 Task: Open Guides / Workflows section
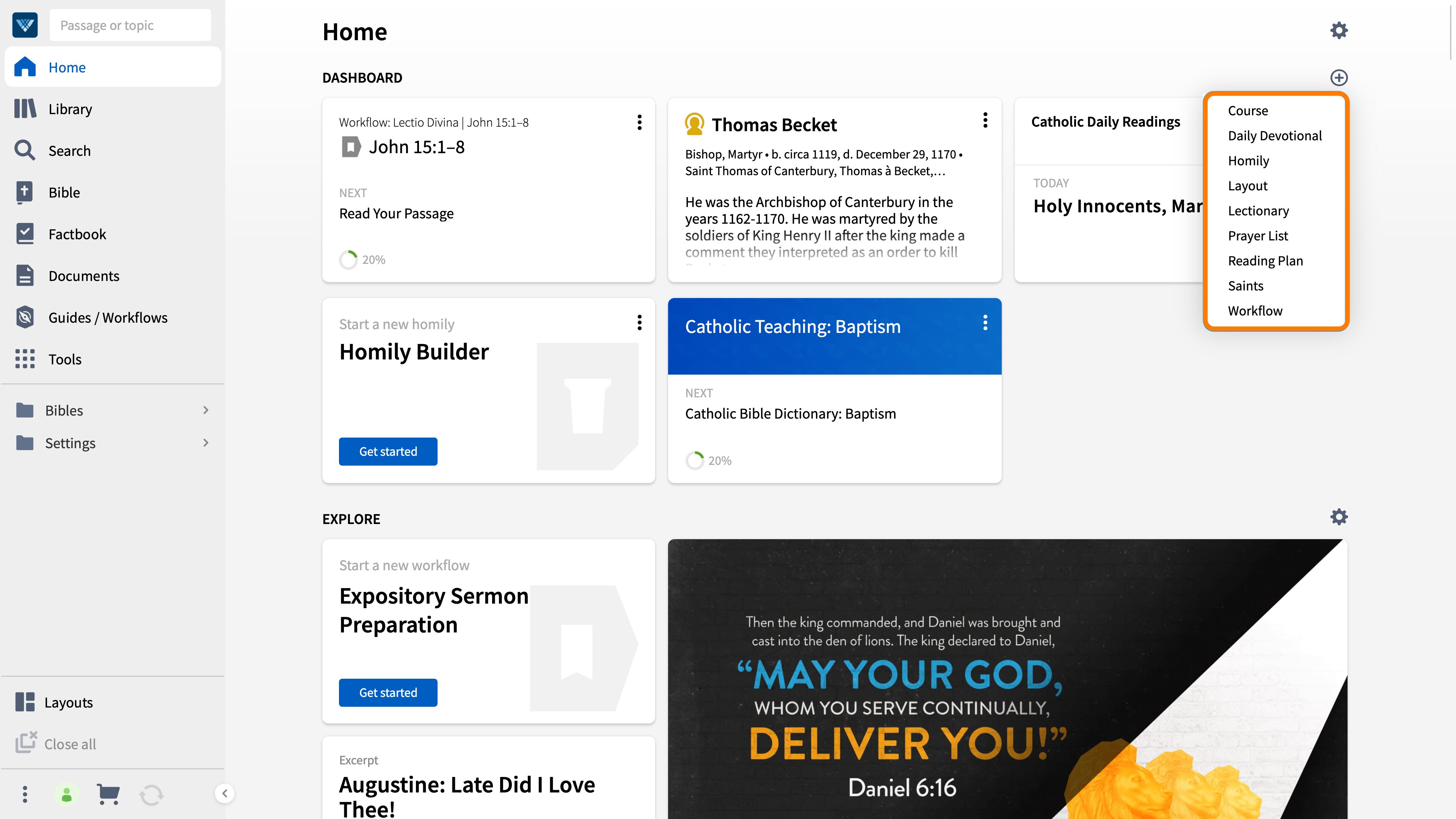pyautogui.click(x=113, y=317)
